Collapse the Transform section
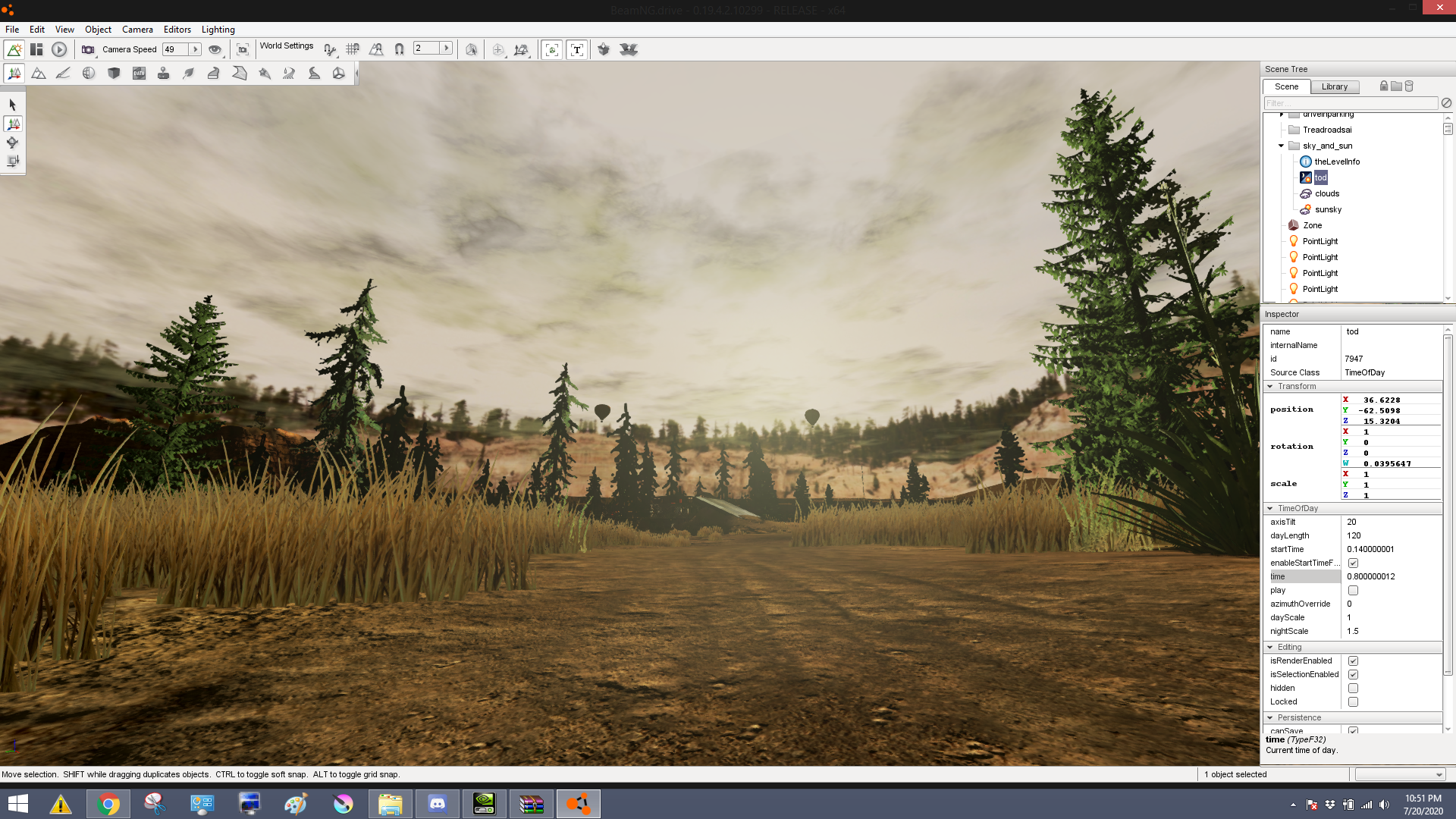 click(x=1270, y=387)
